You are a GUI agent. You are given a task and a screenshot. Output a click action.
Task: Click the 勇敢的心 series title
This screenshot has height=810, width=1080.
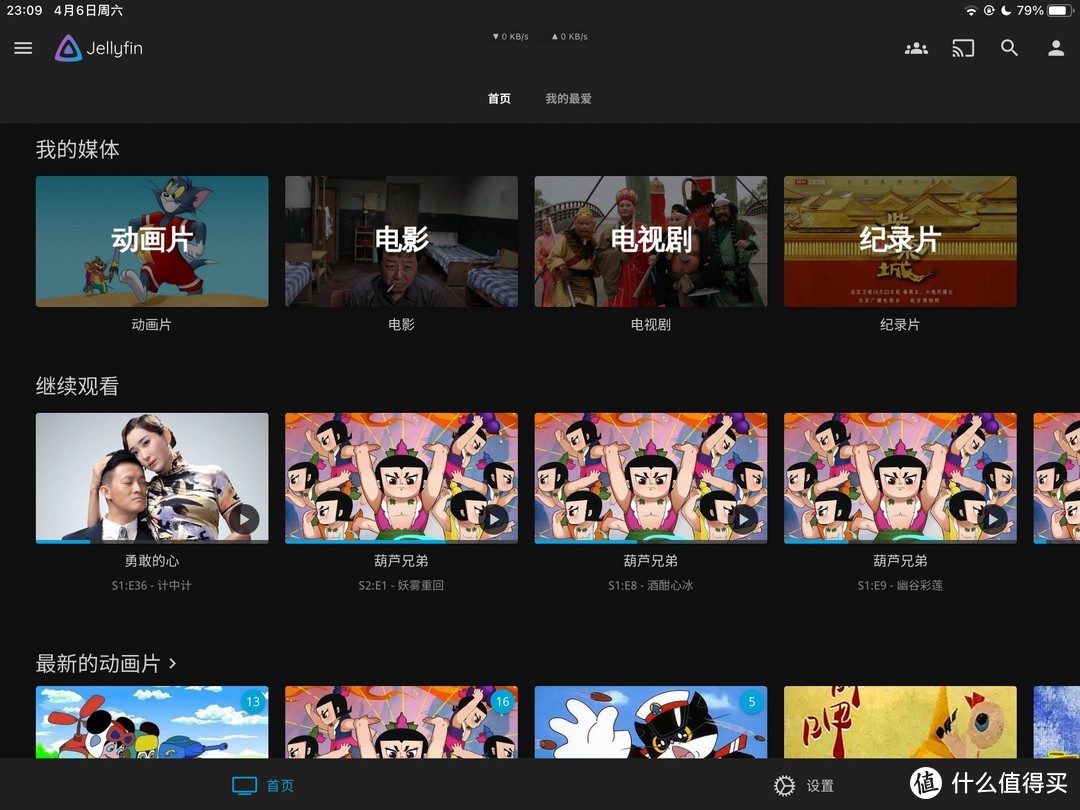[x=152, y=561]
